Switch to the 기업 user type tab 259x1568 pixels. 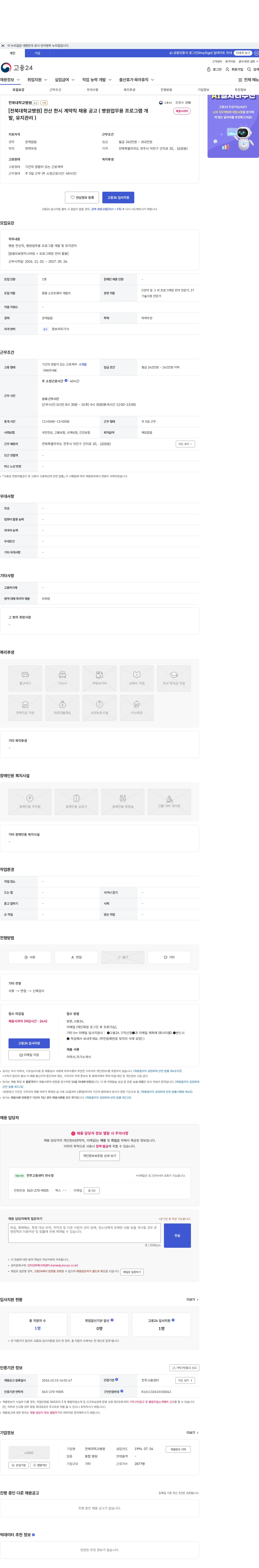pyautogui.click(x=37, y=53)
